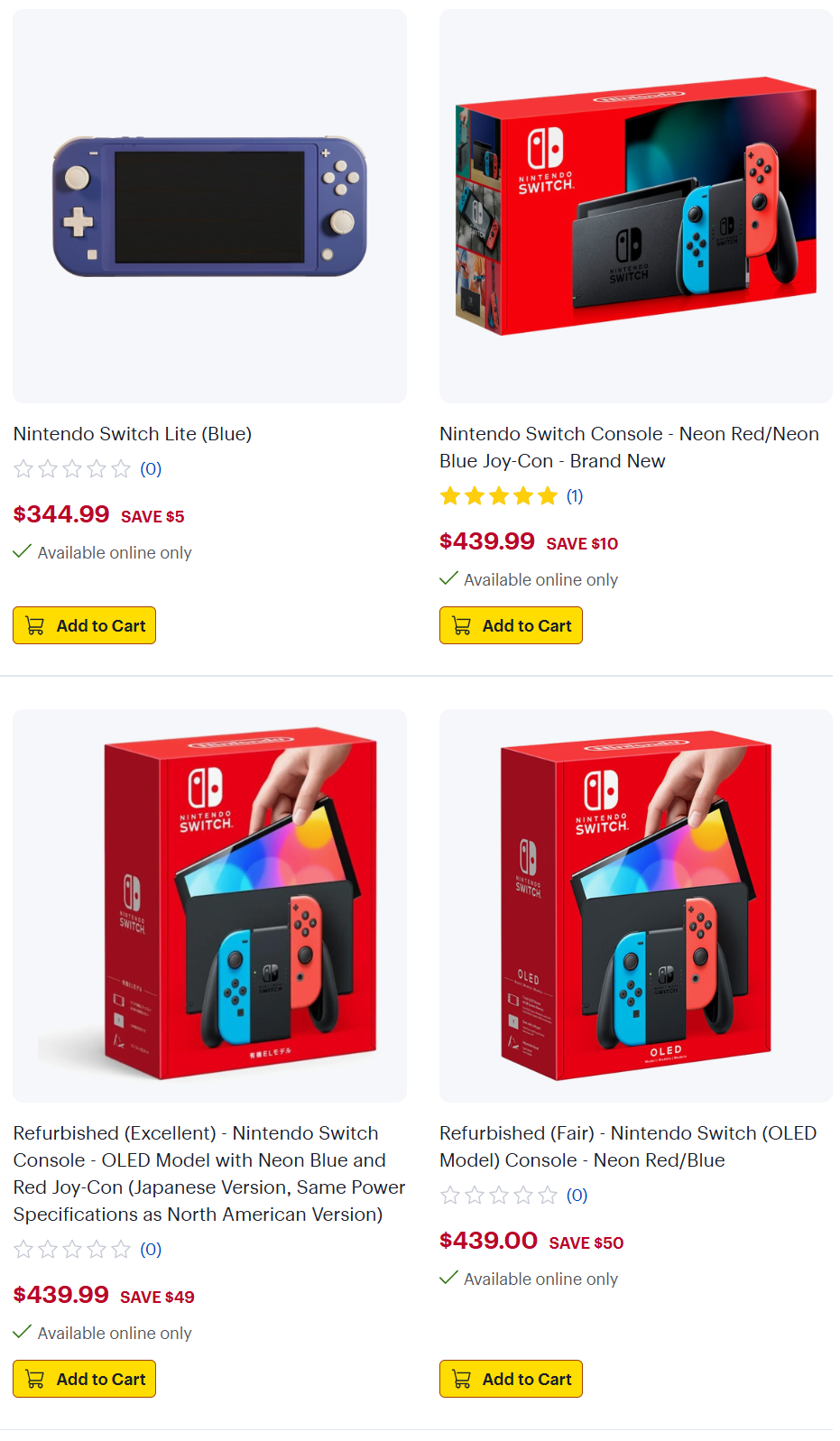Add Neon Red/Neon Blue Switch Console to cart
This screenshot has width=840, height=1441.
(511, 625)
